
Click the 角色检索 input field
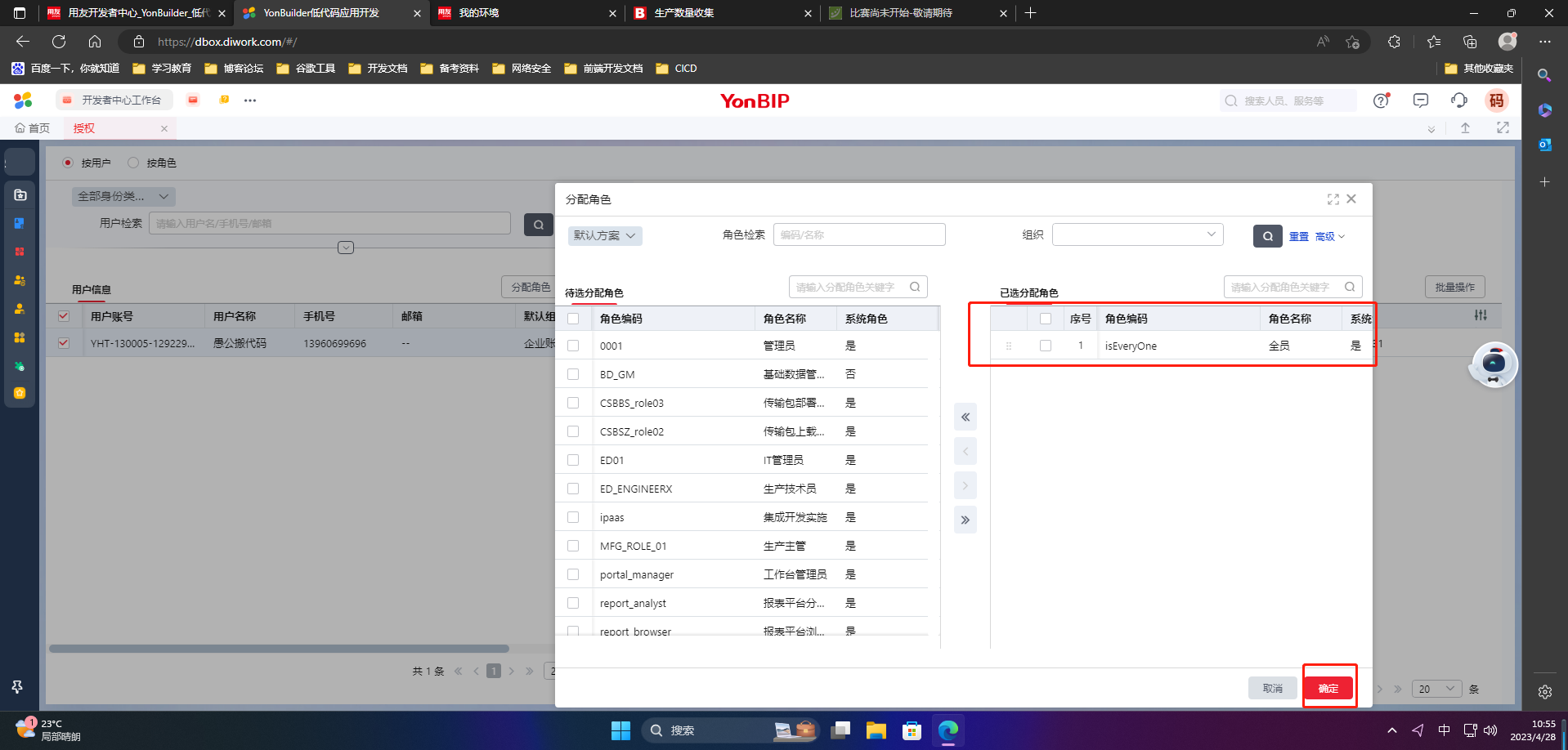click(x=859, y=234)
